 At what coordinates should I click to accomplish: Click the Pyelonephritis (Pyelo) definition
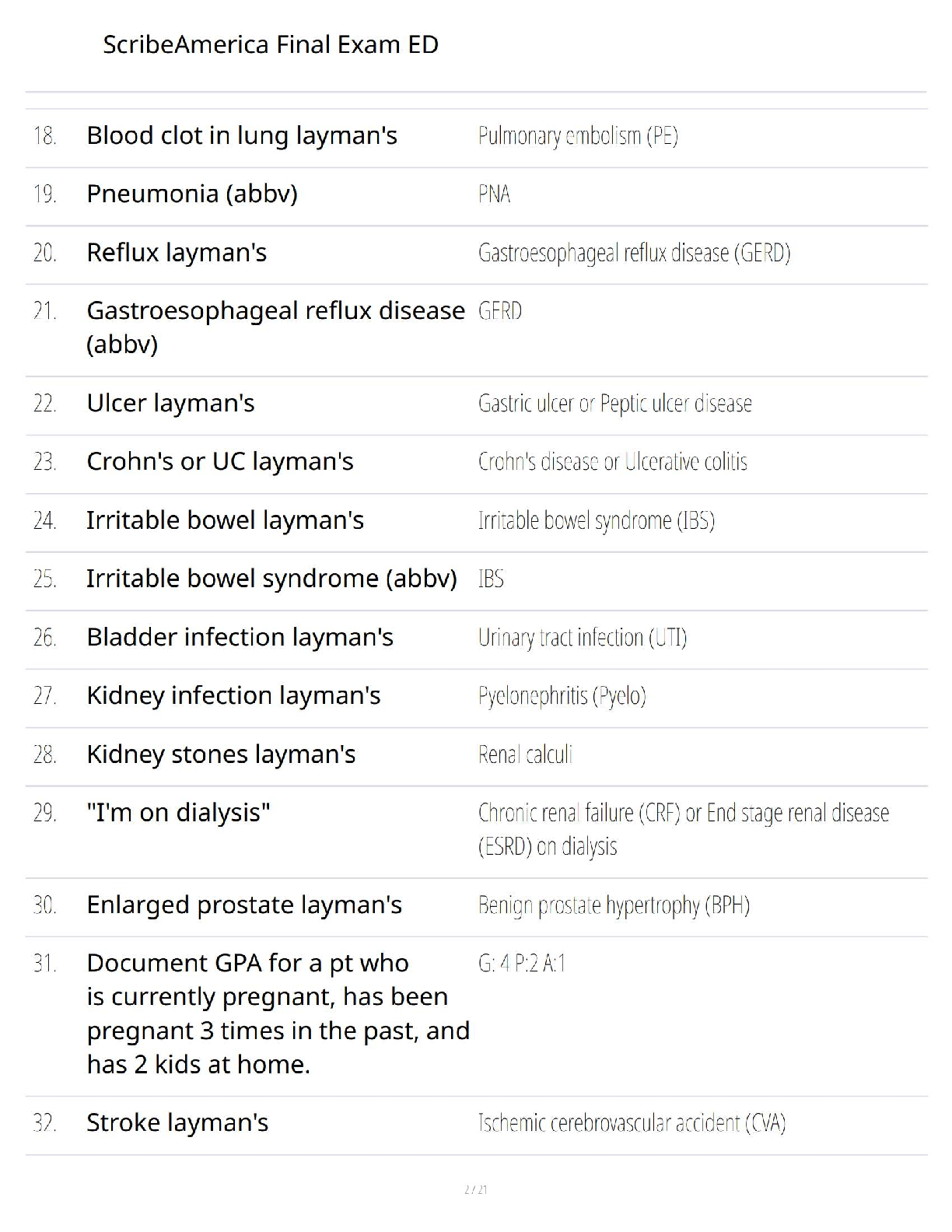(x=562, y=695)
